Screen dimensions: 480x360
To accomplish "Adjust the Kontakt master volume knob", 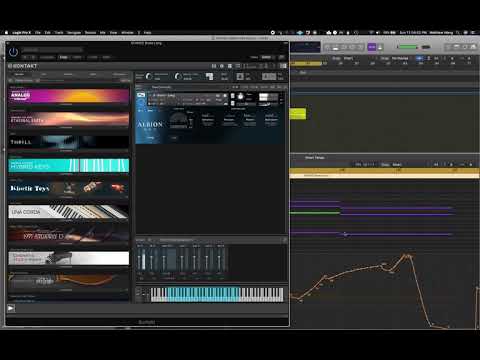I will point(149,77).
